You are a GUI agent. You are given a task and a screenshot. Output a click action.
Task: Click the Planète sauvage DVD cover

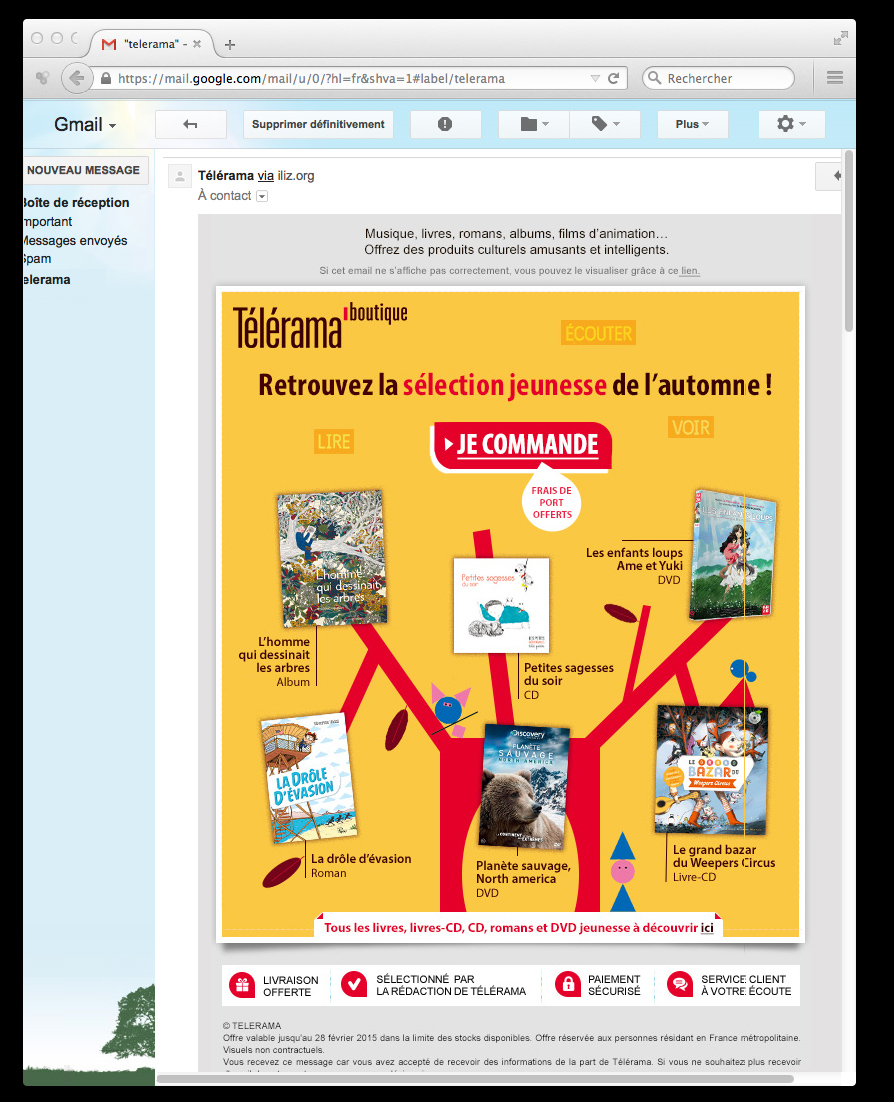click(525, 786)
